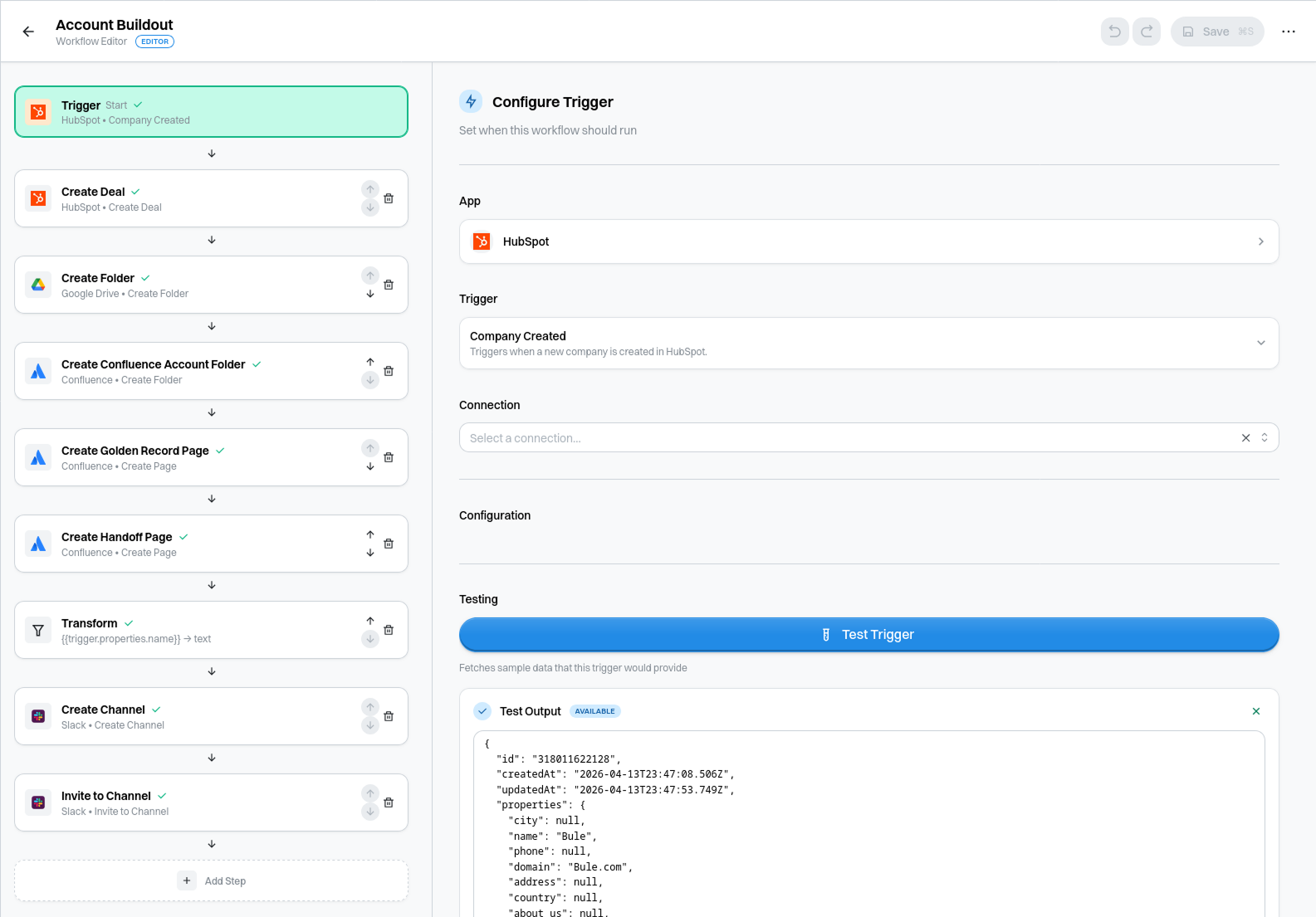Select the Trigger start step

point(211,112)
